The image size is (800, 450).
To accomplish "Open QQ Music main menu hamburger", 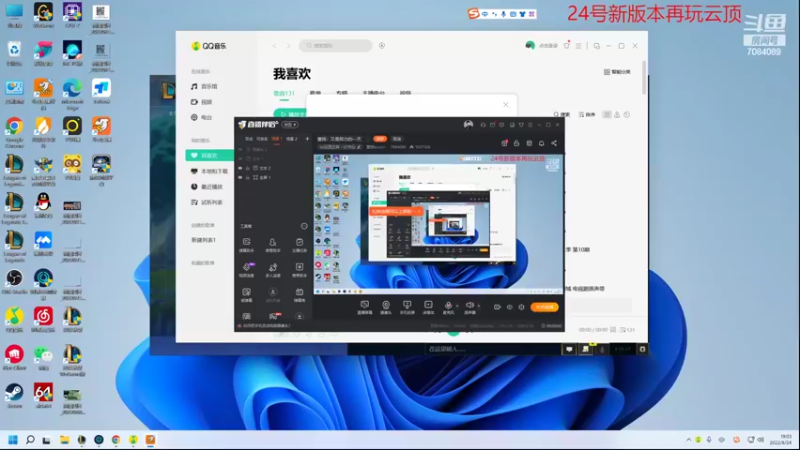I will tap(578, 45).
